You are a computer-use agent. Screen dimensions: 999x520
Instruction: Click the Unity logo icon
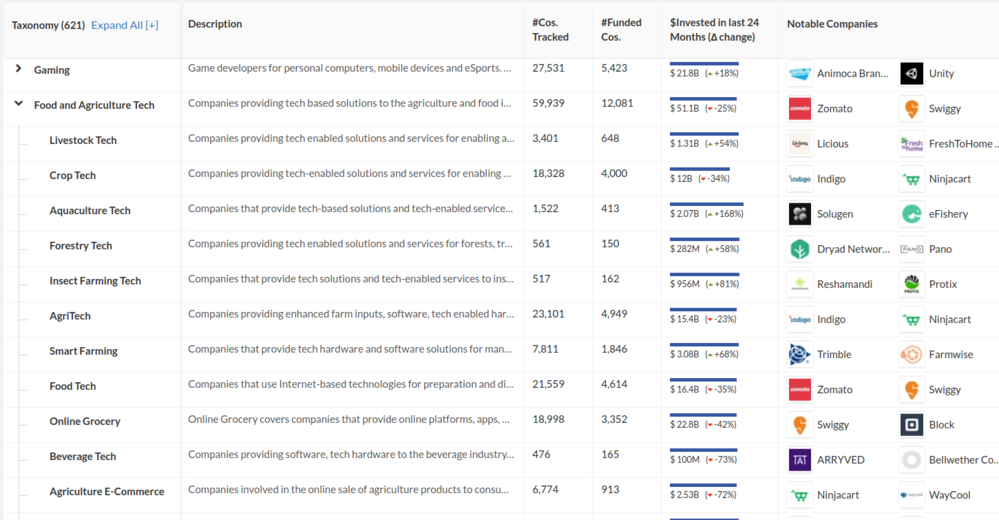coord(911,73)
